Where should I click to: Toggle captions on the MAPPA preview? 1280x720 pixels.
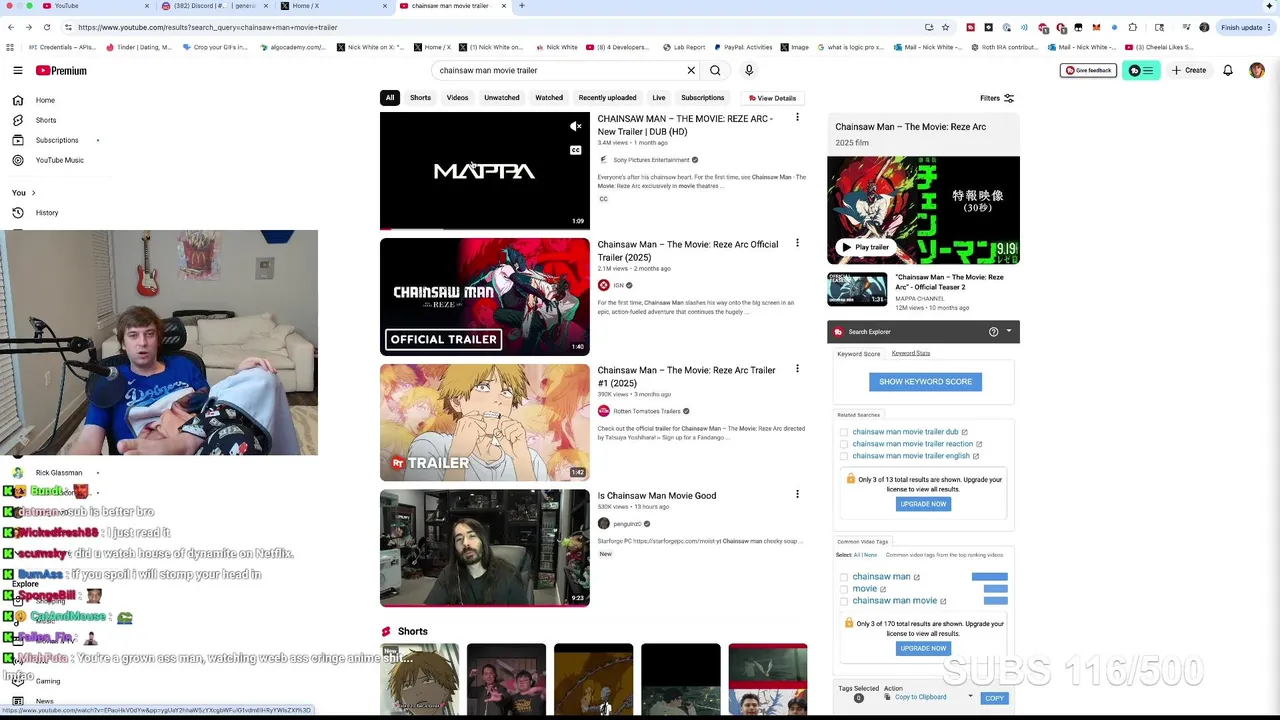[575, 150]
